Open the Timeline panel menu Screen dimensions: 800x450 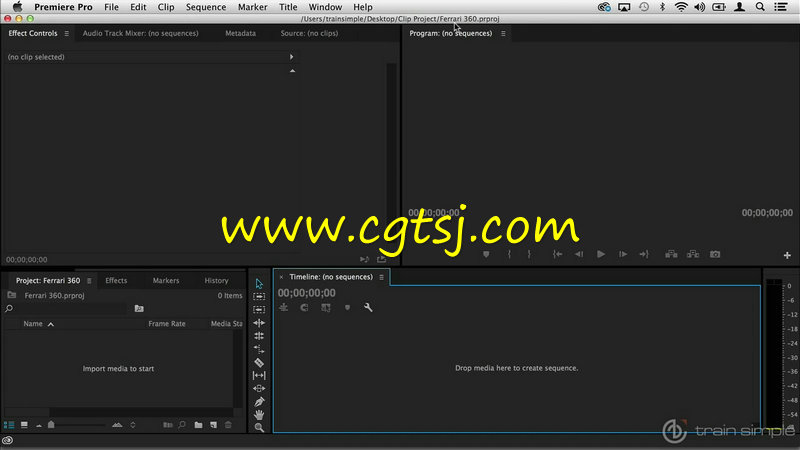(x=381, y=277)
